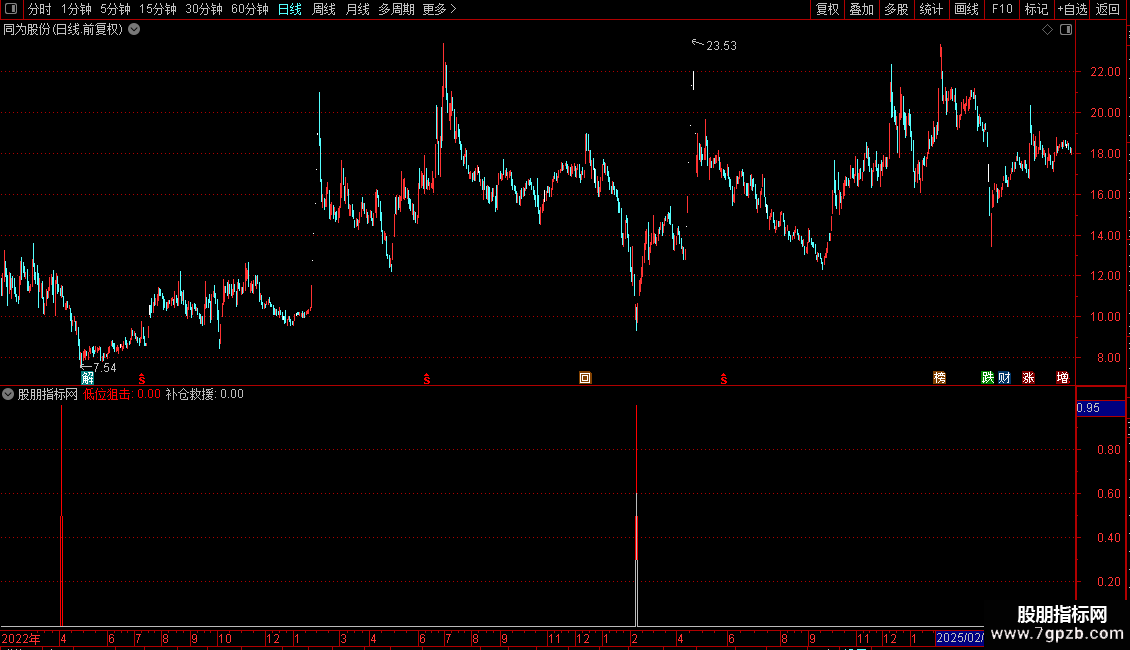
Task: Click the 0.95 indicator value box
Action: [1100, 408]
